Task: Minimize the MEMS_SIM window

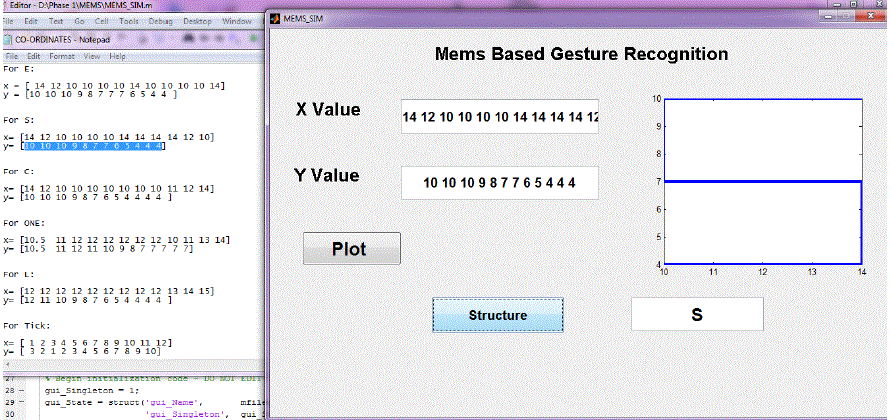Action: [x=824, y=16]
